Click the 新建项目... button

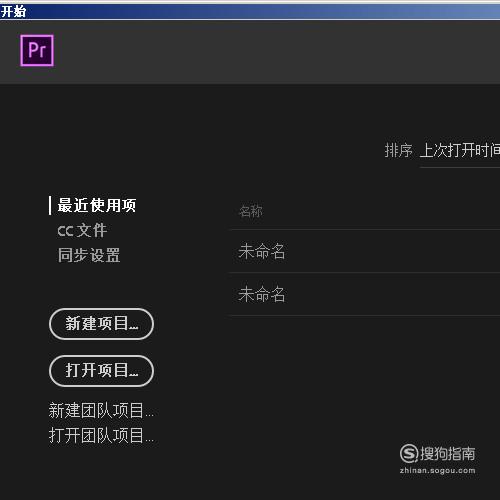point(101,324)
